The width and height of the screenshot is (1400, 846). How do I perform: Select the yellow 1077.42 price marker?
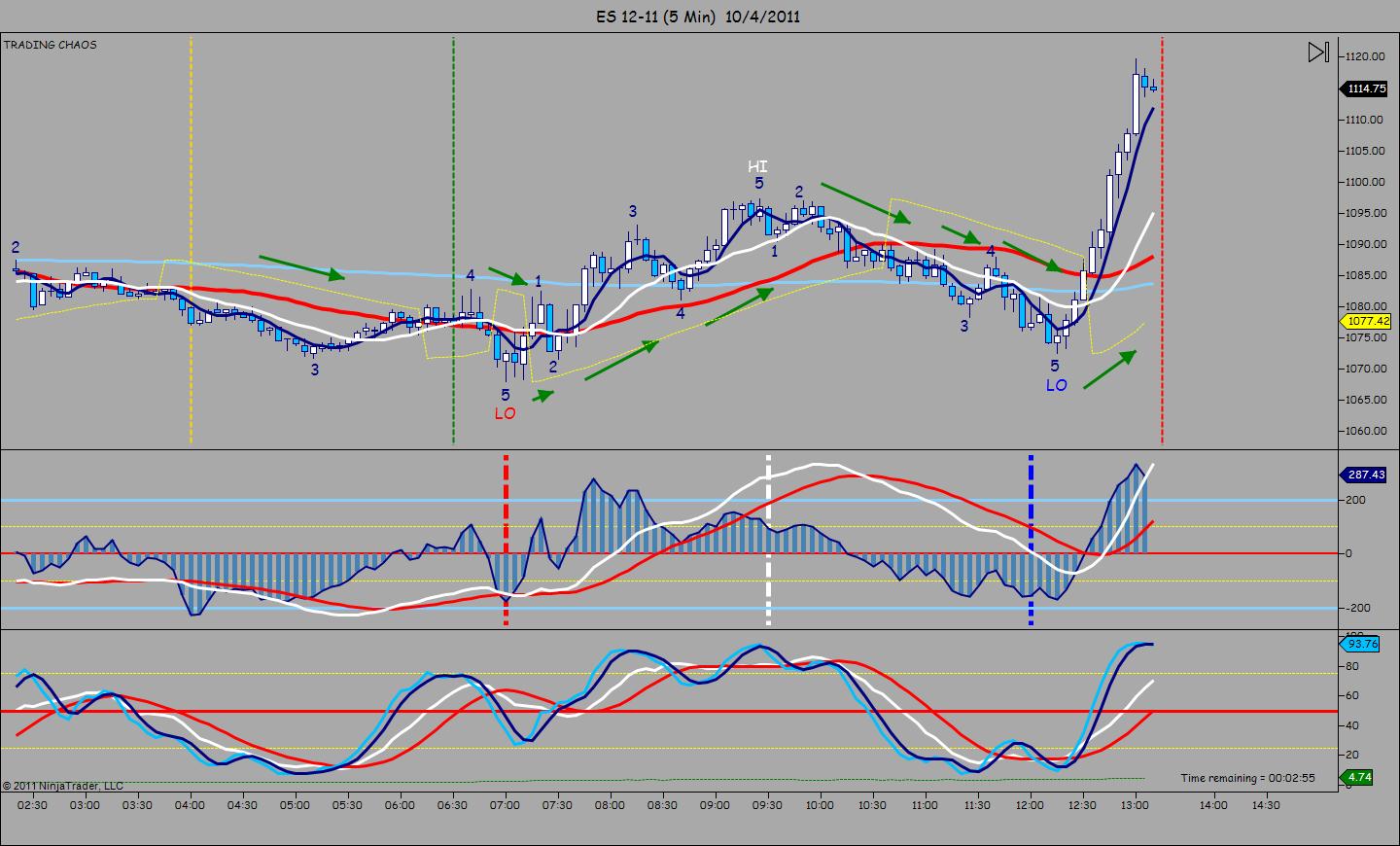1366,321
